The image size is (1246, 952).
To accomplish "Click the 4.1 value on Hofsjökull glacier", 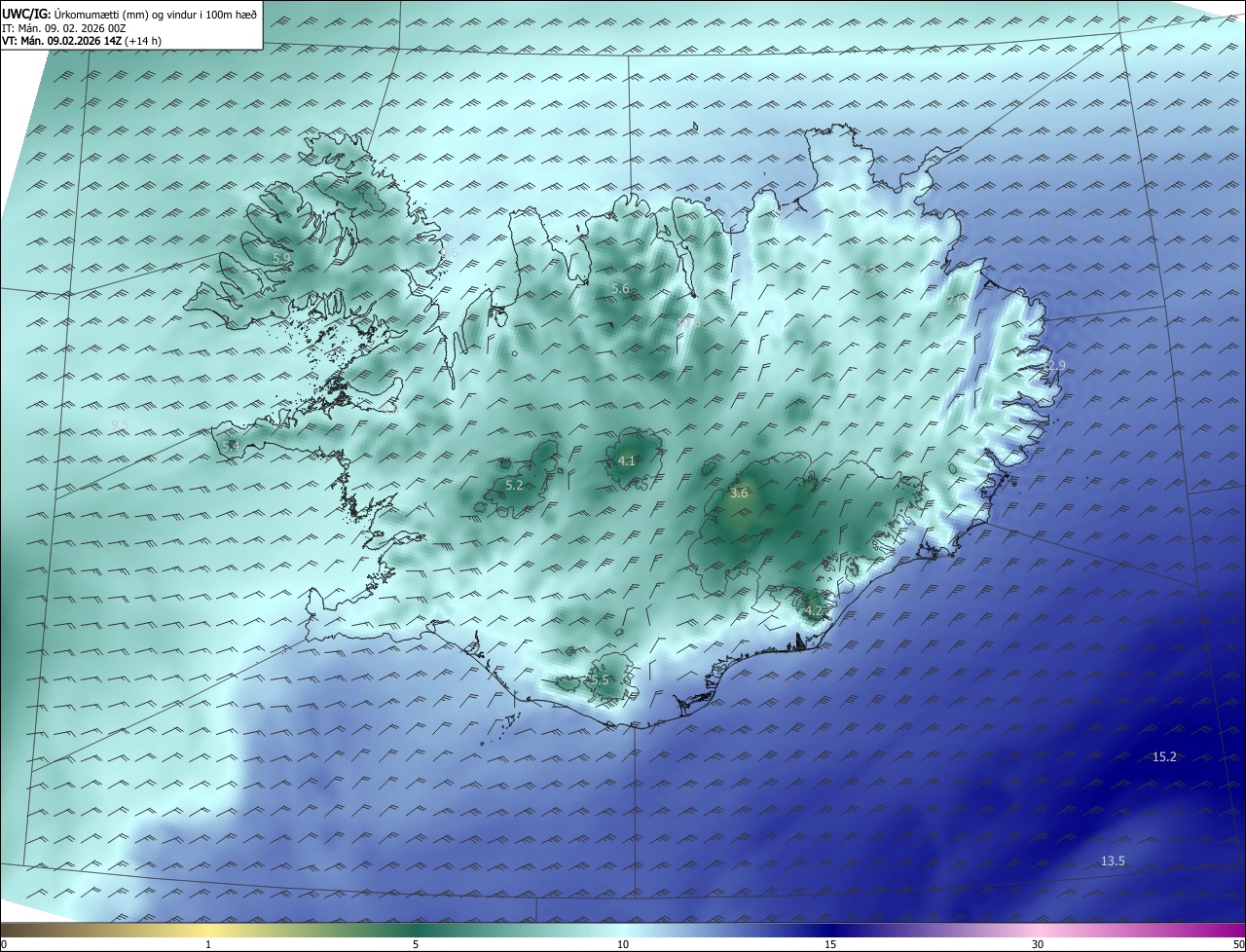I will (627, 460).
